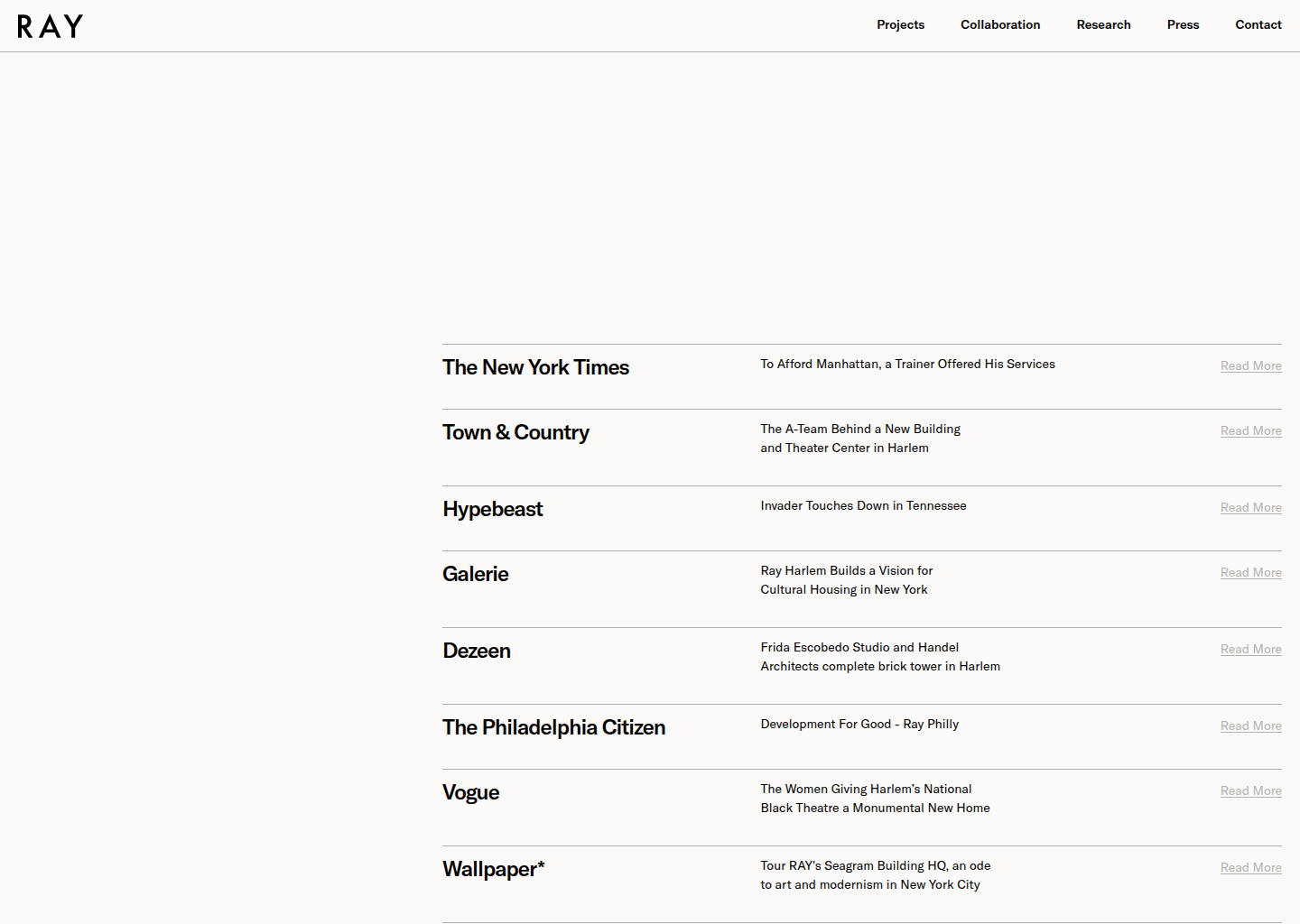The image size is (1300, 924).
Task: Click the RAY logo
Action: point(51,26)
